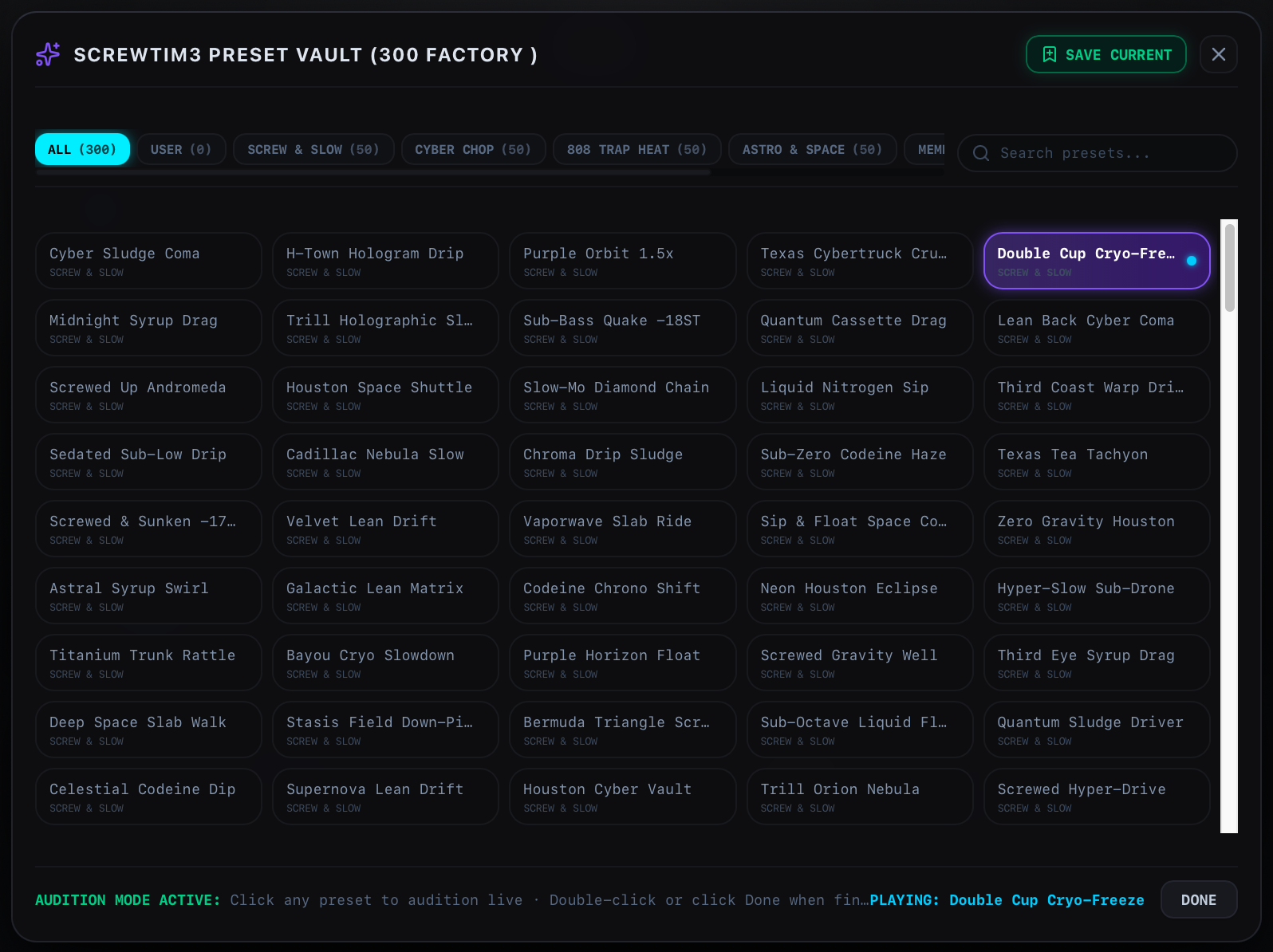This screenshot has height=952, width=1273.
Task: Select the Titanium Trunk Rattle preset
Action: click(148, 663)
